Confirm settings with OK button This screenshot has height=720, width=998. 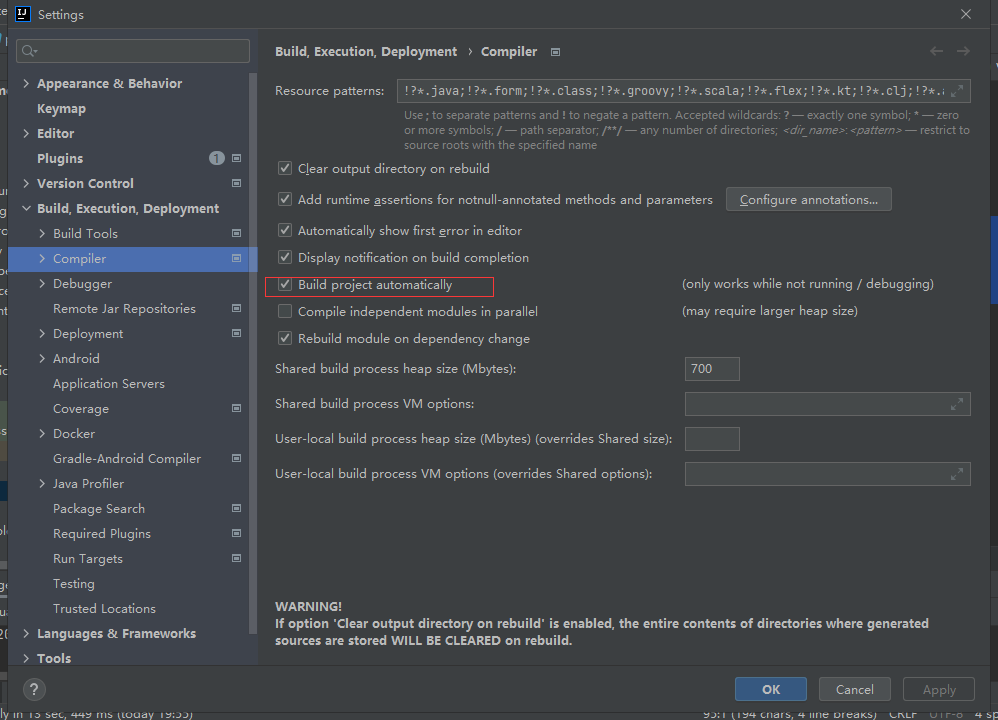[771, 689]
